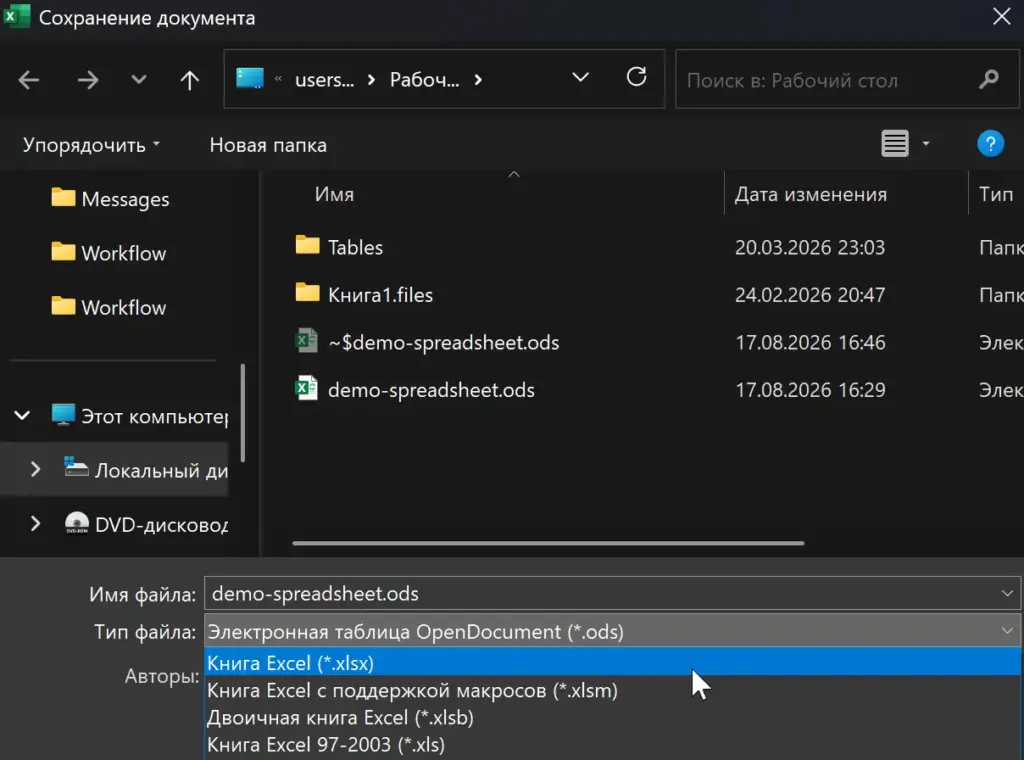The width and height of the screenshot is (1024, 760).
Task: Select DVD-дисковод in the sidebar
Action: point(146,524)
